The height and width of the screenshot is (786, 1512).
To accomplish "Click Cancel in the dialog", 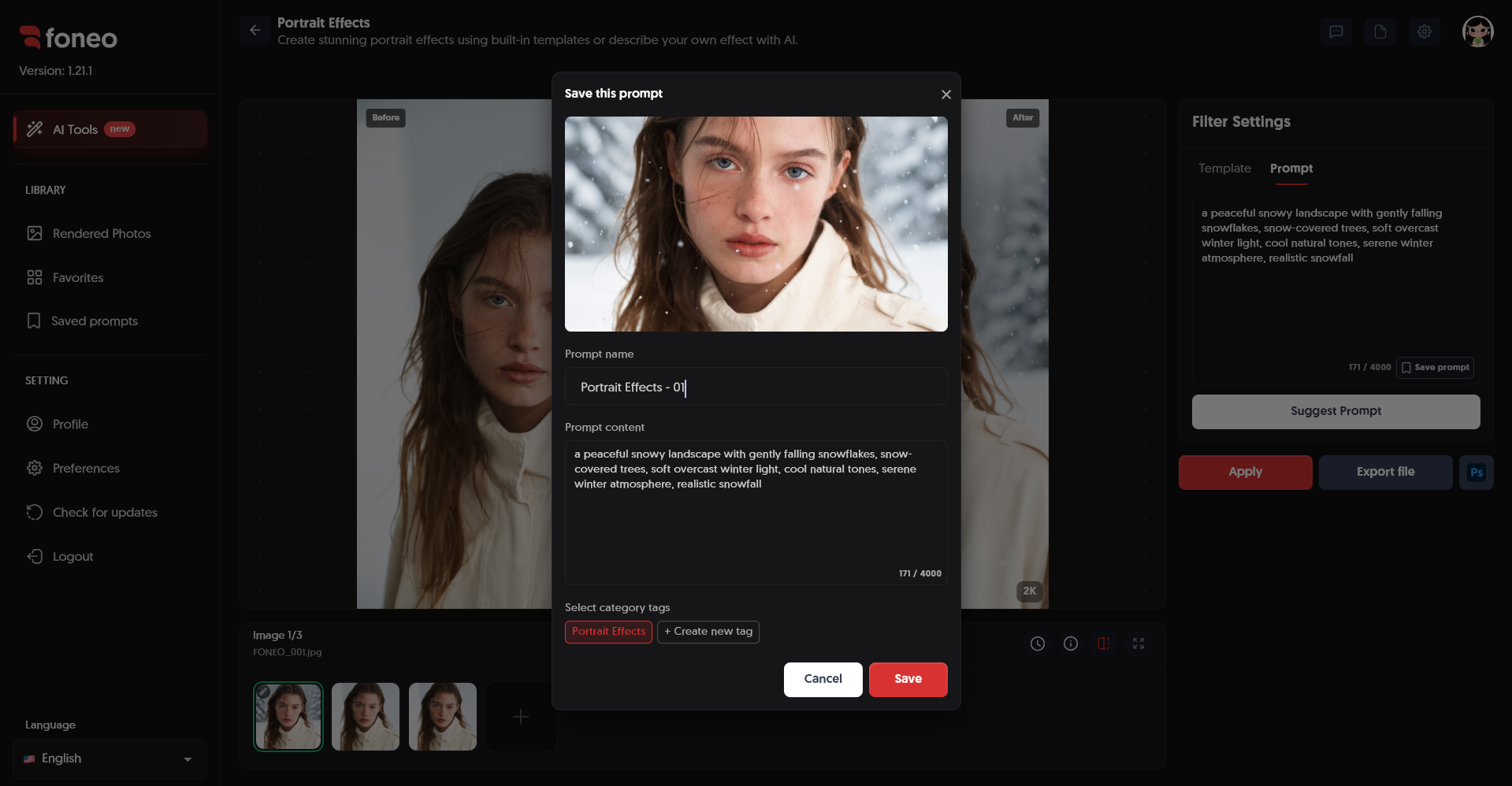I will click(x=823, y=680).
